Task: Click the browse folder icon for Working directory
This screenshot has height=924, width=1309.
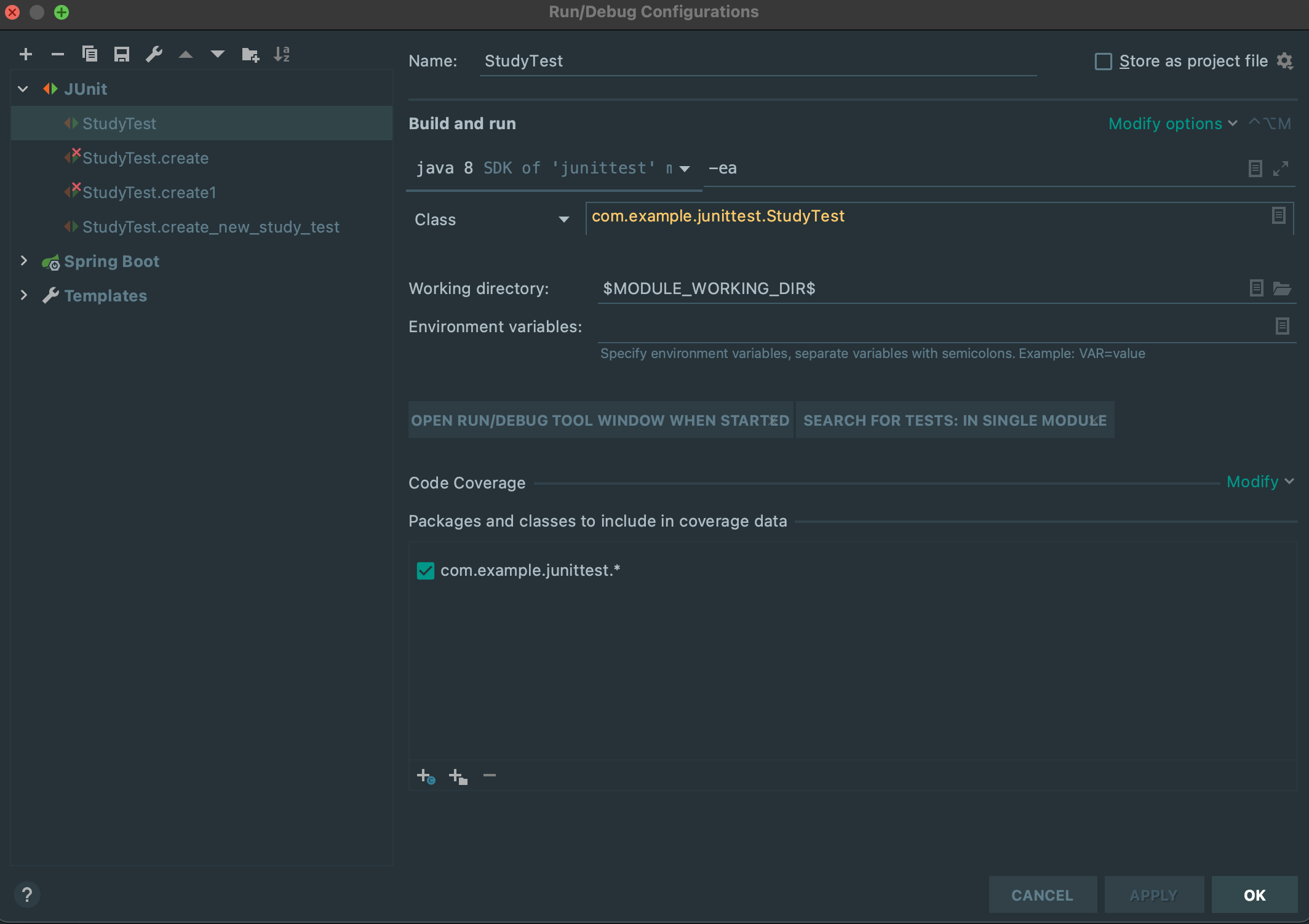Action: point(1282,288)
